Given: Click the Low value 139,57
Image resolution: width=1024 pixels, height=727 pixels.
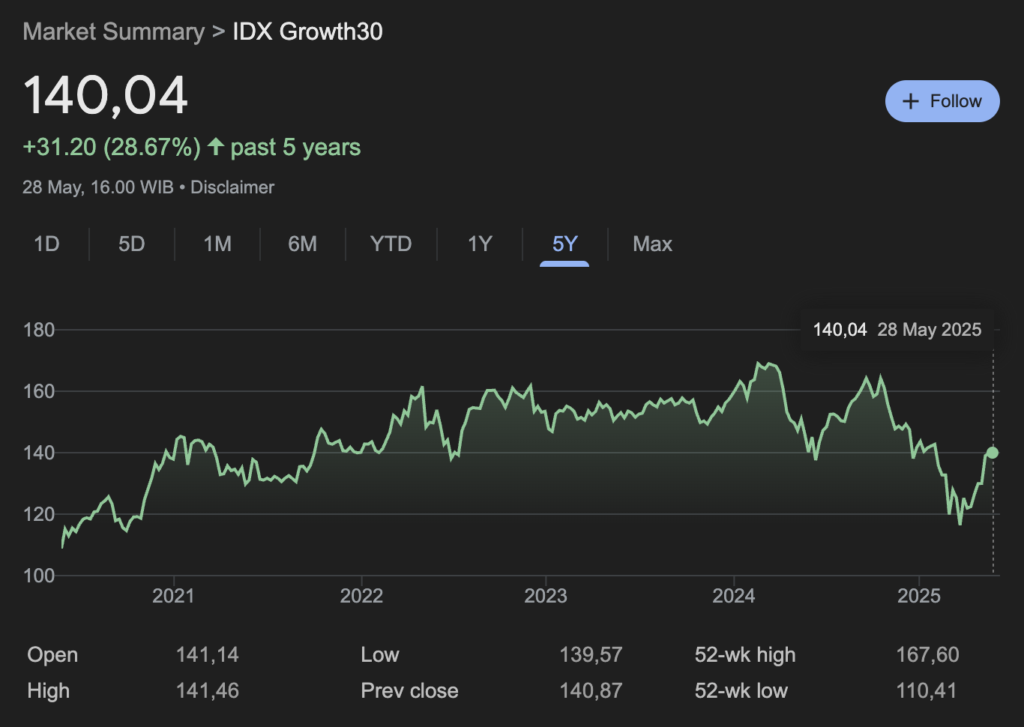Looking at the screenshot, I should tap(591, 654).
